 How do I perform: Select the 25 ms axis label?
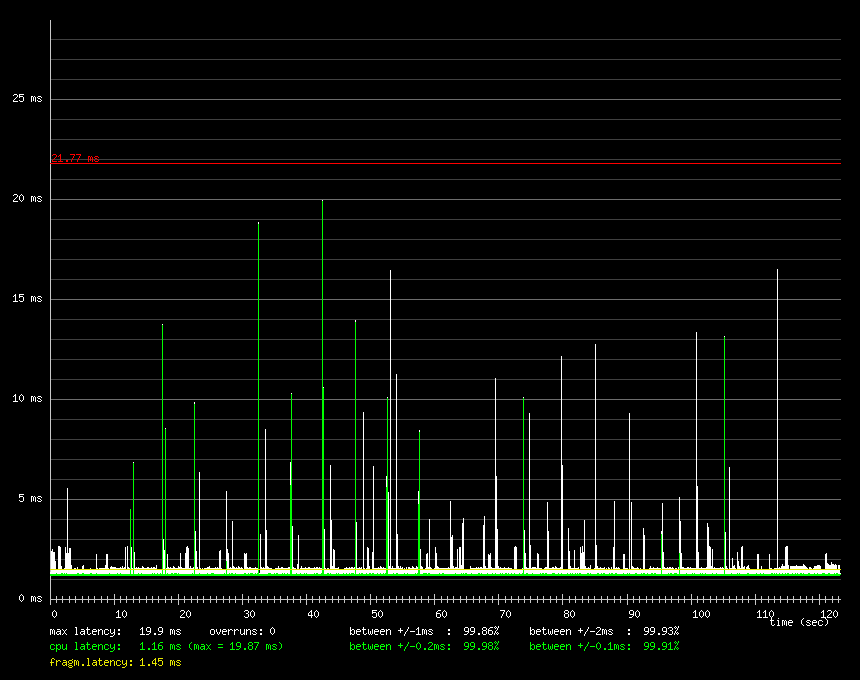click(27, 98)
